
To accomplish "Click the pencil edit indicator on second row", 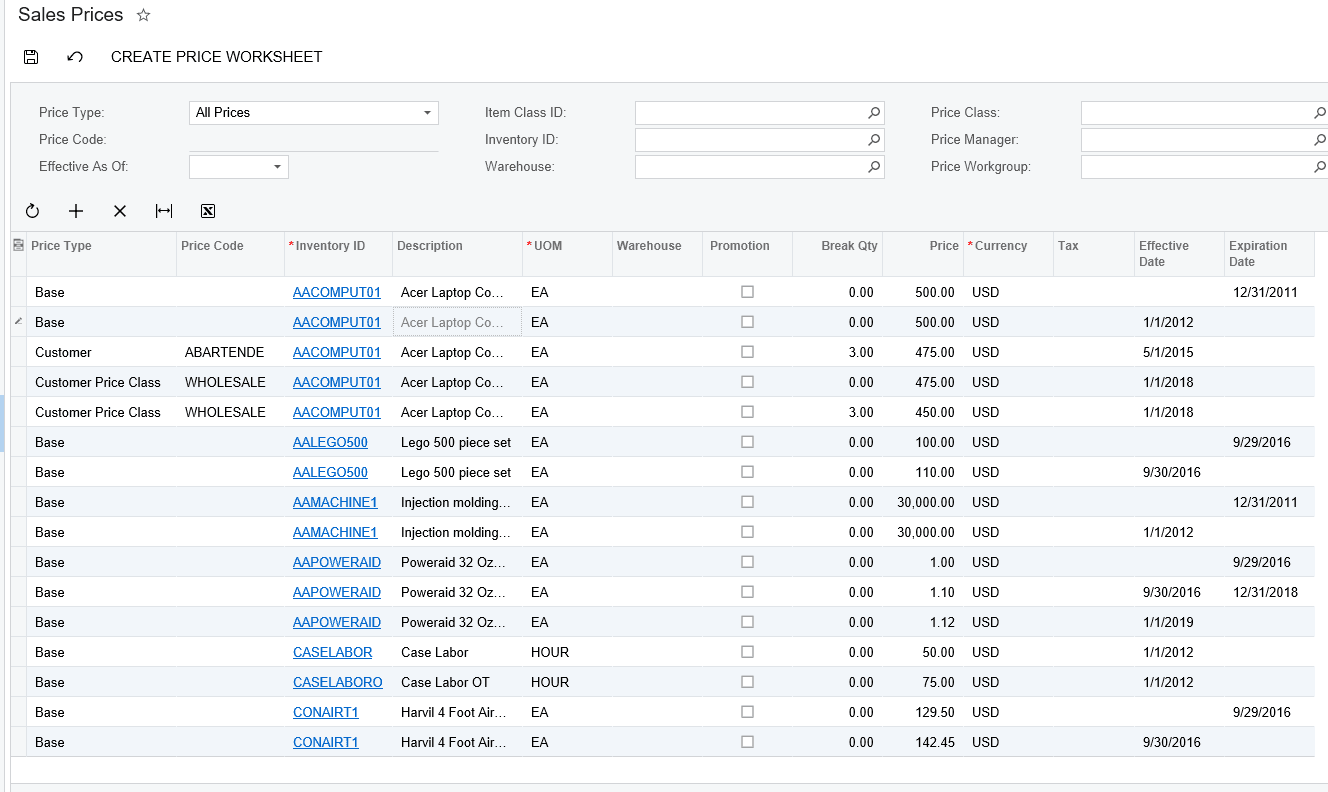I will point(18,321).
